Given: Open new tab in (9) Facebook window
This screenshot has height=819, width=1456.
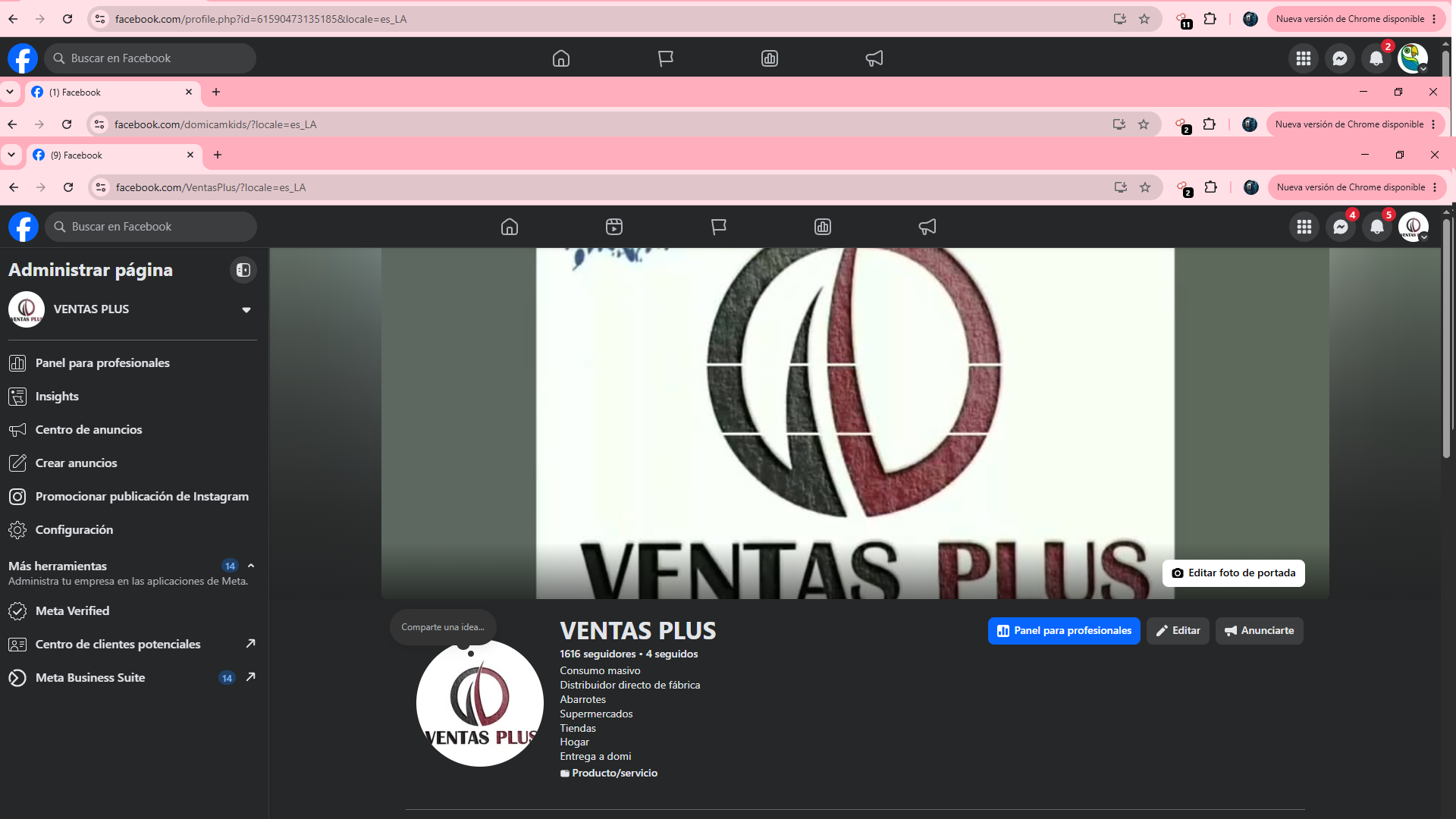Looking at the screenshot, I should click(218, 155).
